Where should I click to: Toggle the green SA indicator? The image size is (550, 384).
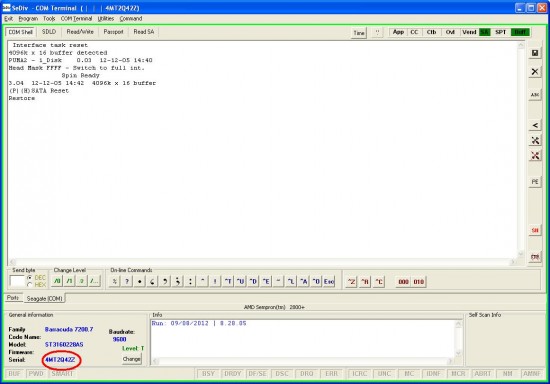[x=484, y=32]
